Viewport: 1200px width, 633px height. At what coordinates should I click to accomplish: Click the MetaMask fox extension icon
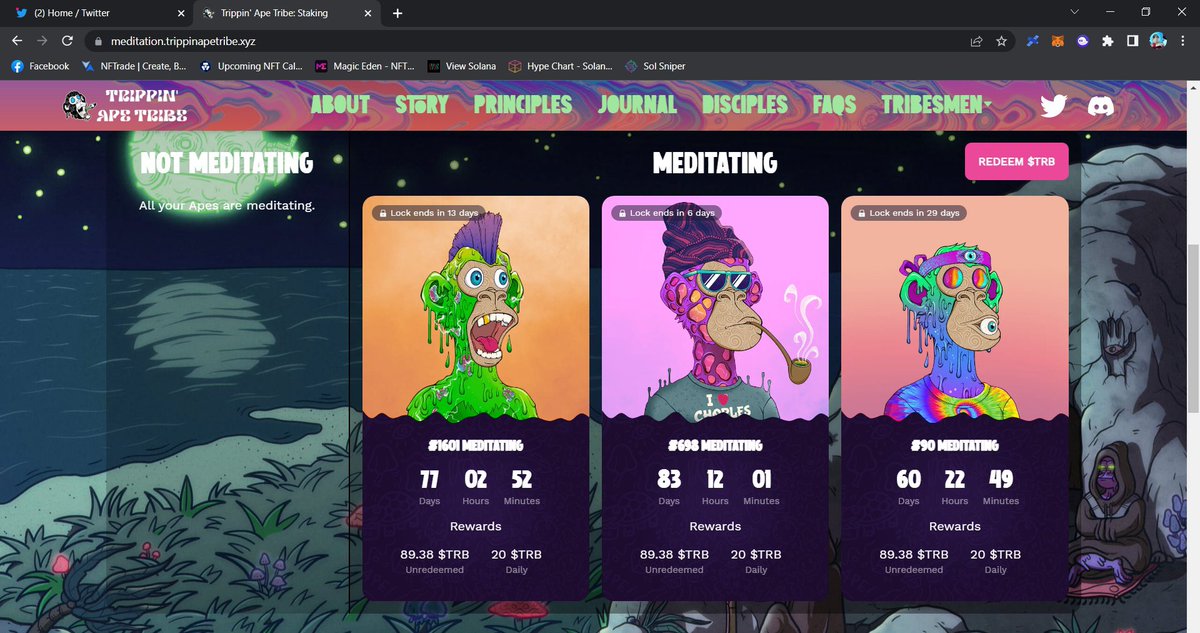coord(1057,41)
